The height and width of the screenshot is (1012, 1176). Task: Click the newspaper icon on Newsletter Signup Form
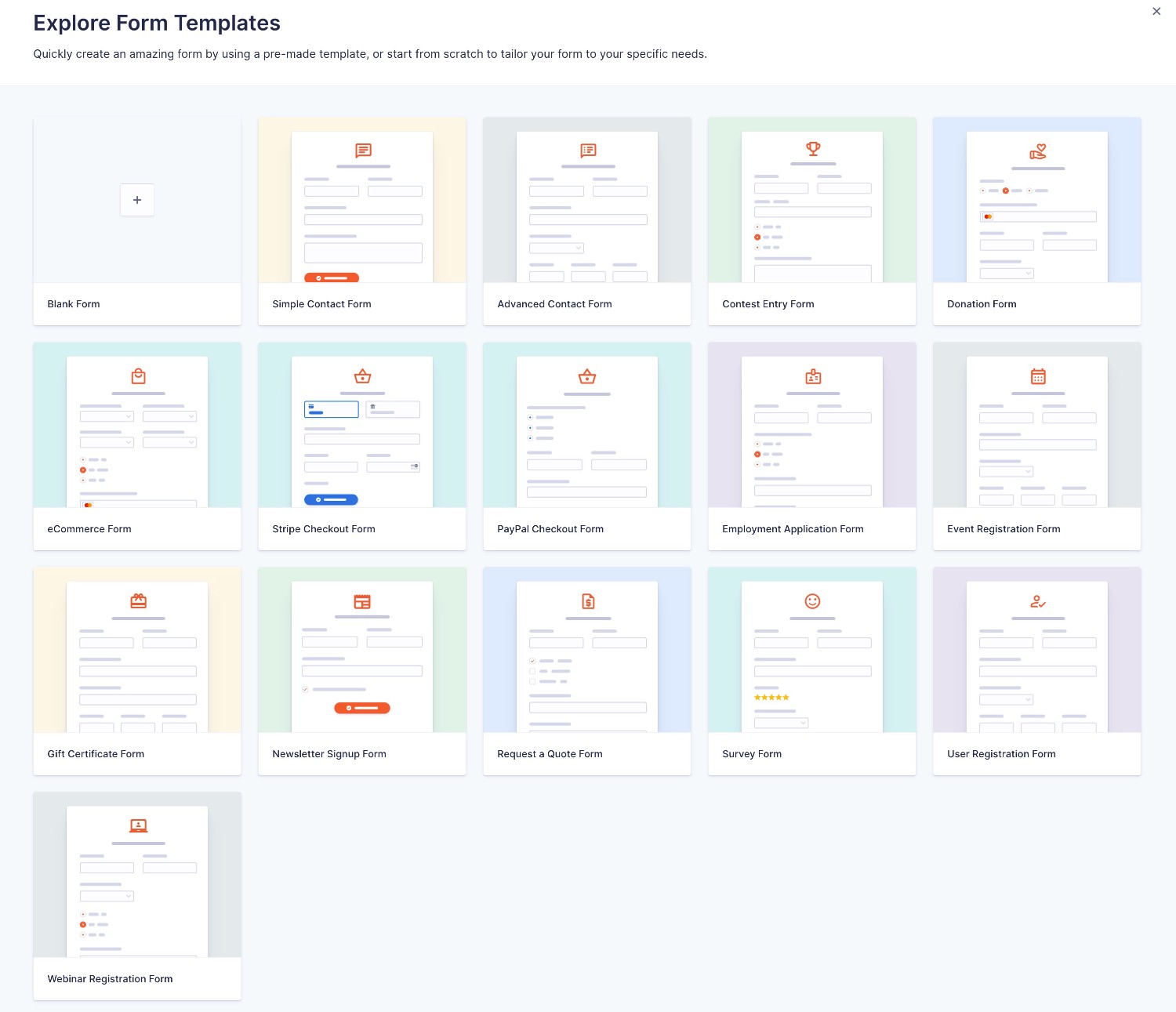(x=362, y=601)
